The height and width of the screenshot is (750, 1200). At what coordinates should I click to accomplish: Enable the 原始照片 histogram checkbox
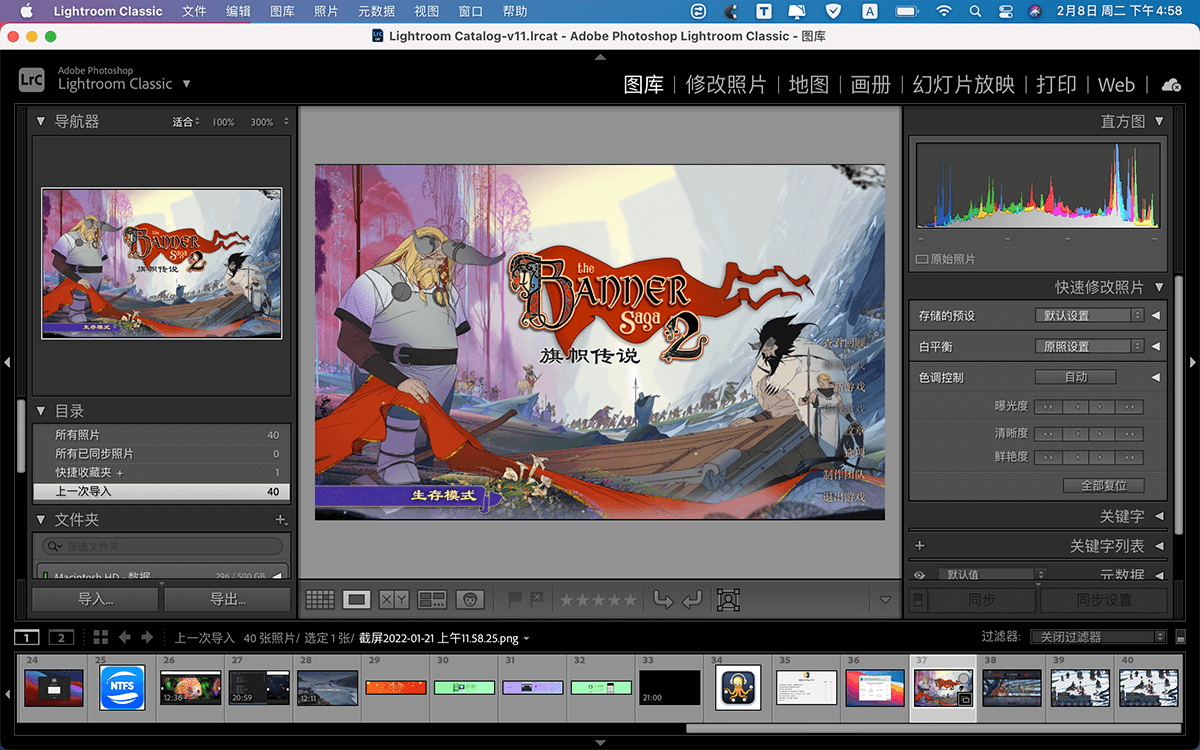(x=922, y=259)
